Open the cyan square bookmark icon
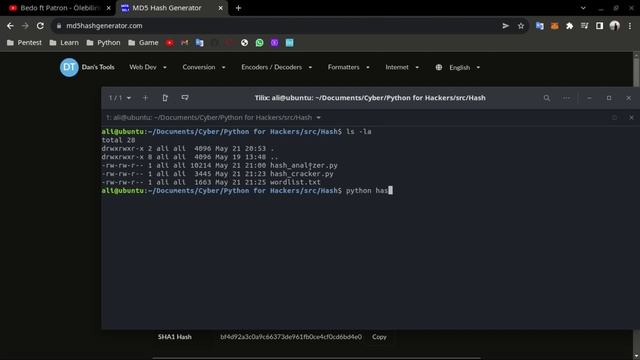 tap(289, 42)
